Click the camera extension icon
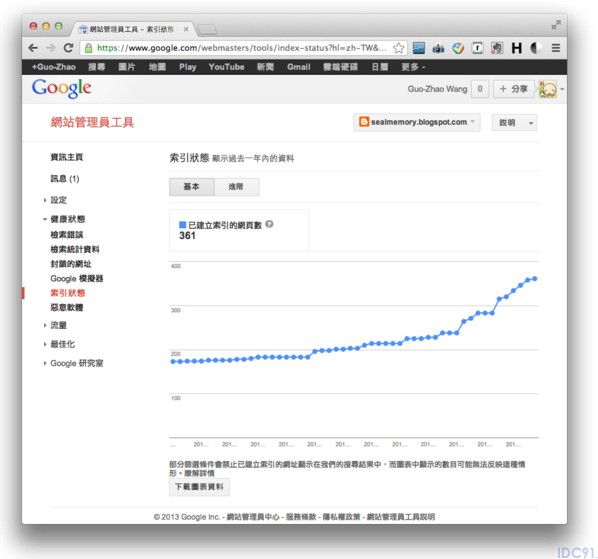This screenshot has height=559, width=598. (438, 48)
